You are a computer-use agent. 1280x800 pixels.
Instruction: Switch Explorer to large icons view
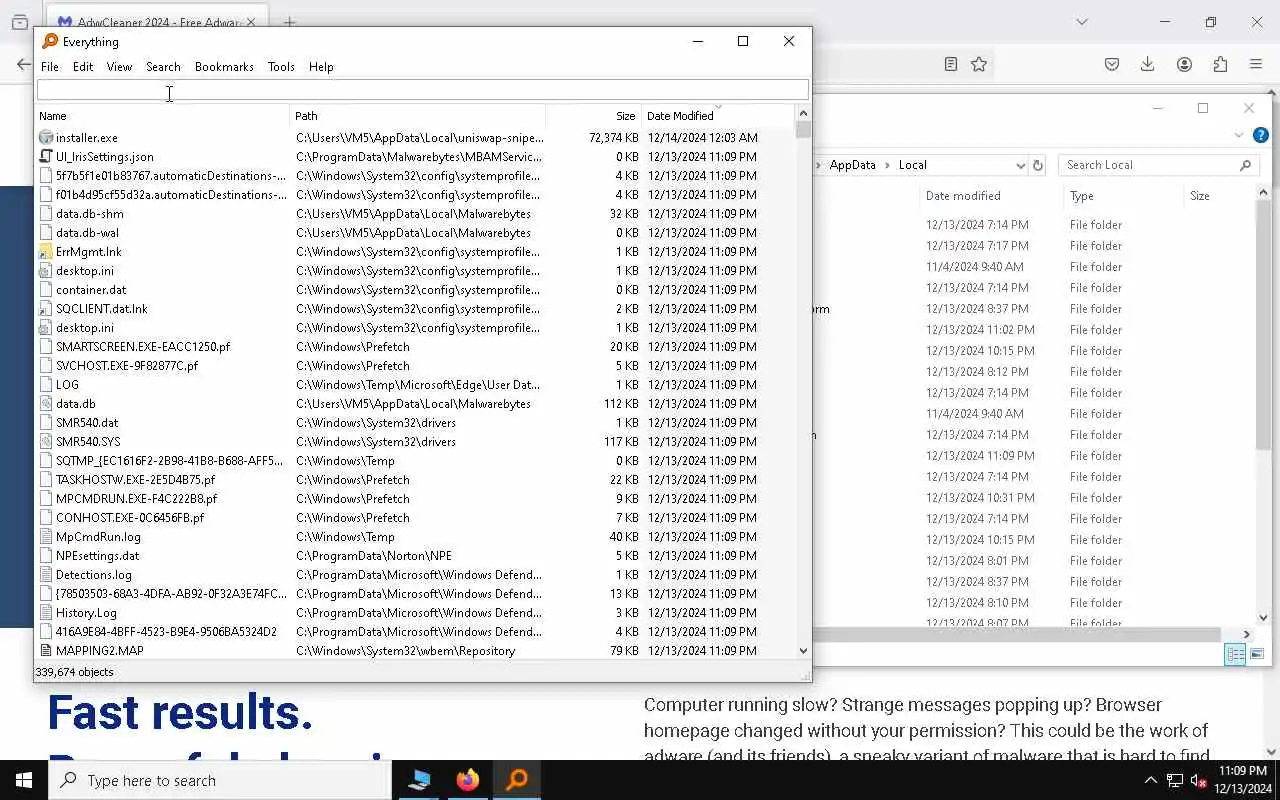coord(1256,654)
